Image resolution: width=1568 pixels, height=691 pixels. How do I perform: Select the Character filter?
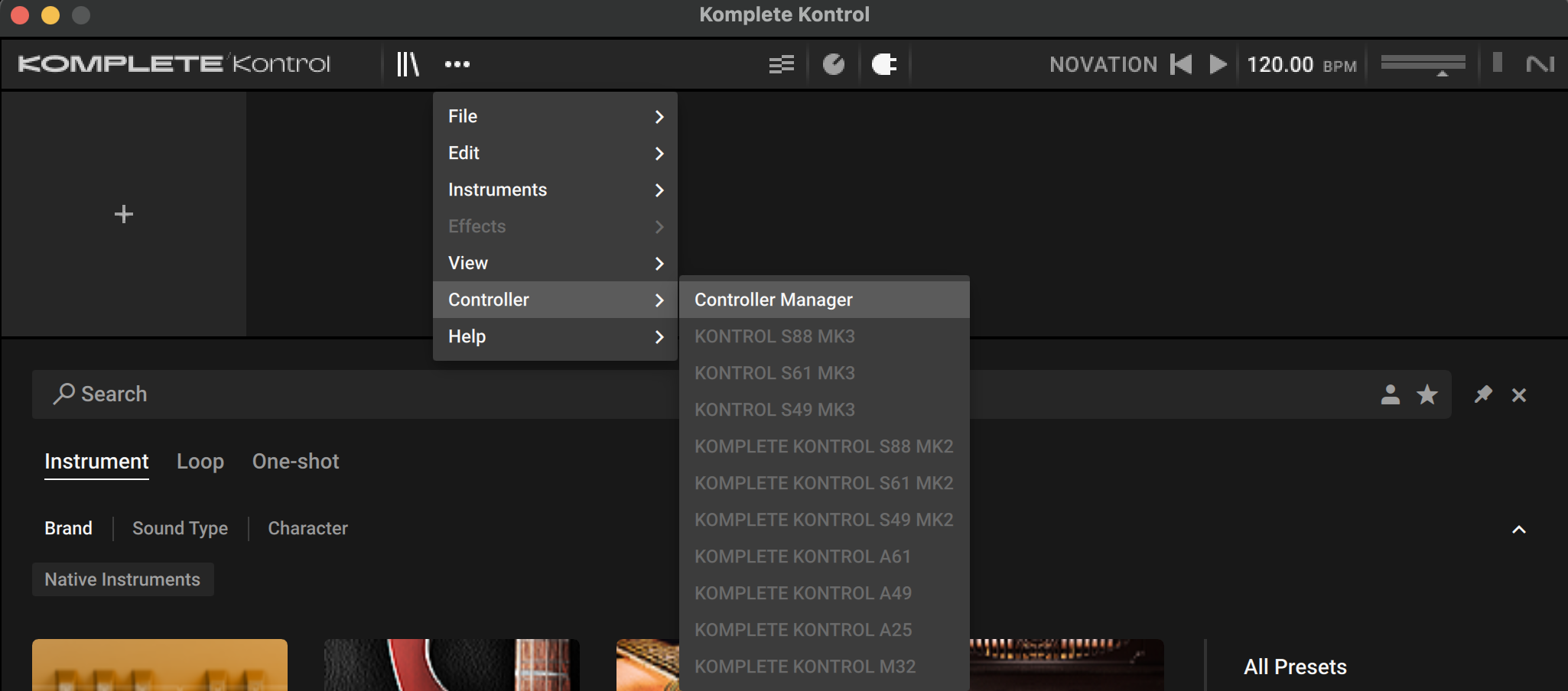(x=307, y=528)
